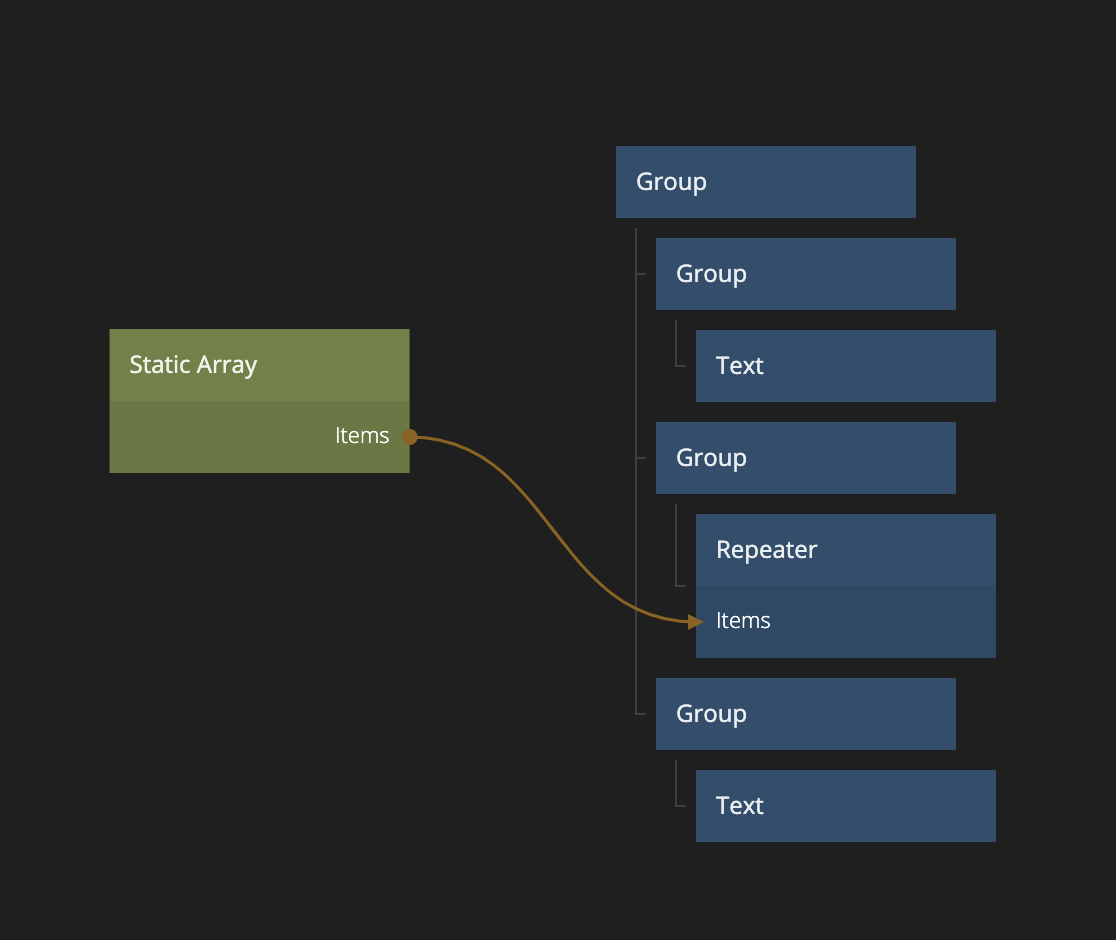Select the Static Array node title
This screenshot has height=940, width=1116.
click(193, 365)
